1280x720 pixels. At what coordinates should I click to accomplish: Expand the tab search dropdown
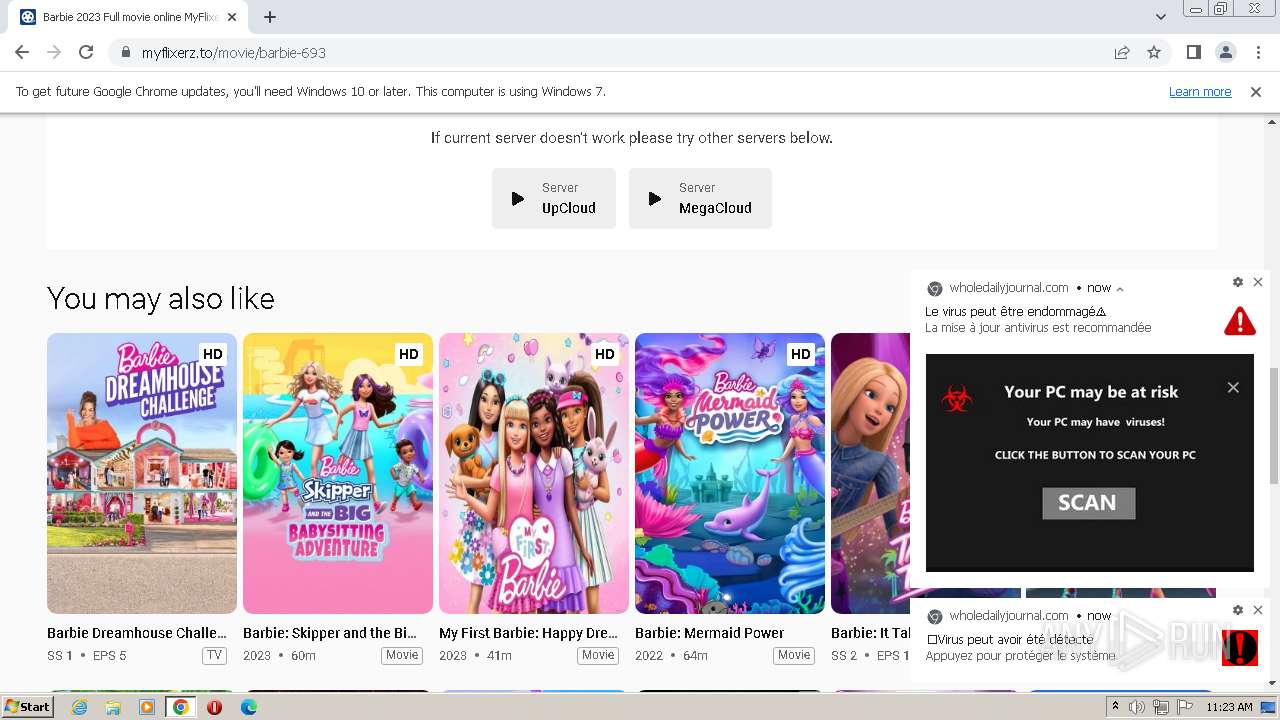point(1160,17)
